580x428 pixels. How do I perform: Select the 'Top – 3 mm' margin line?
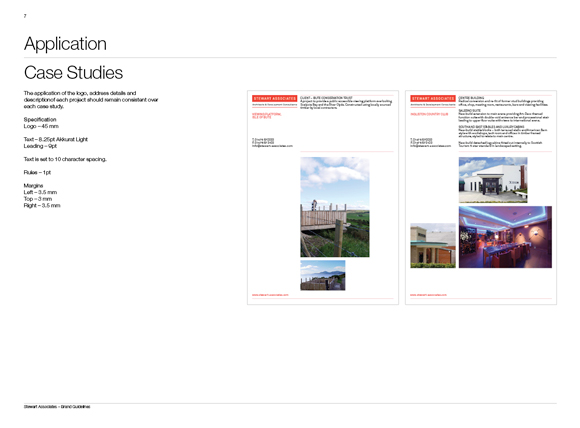[x=38, y=199]
